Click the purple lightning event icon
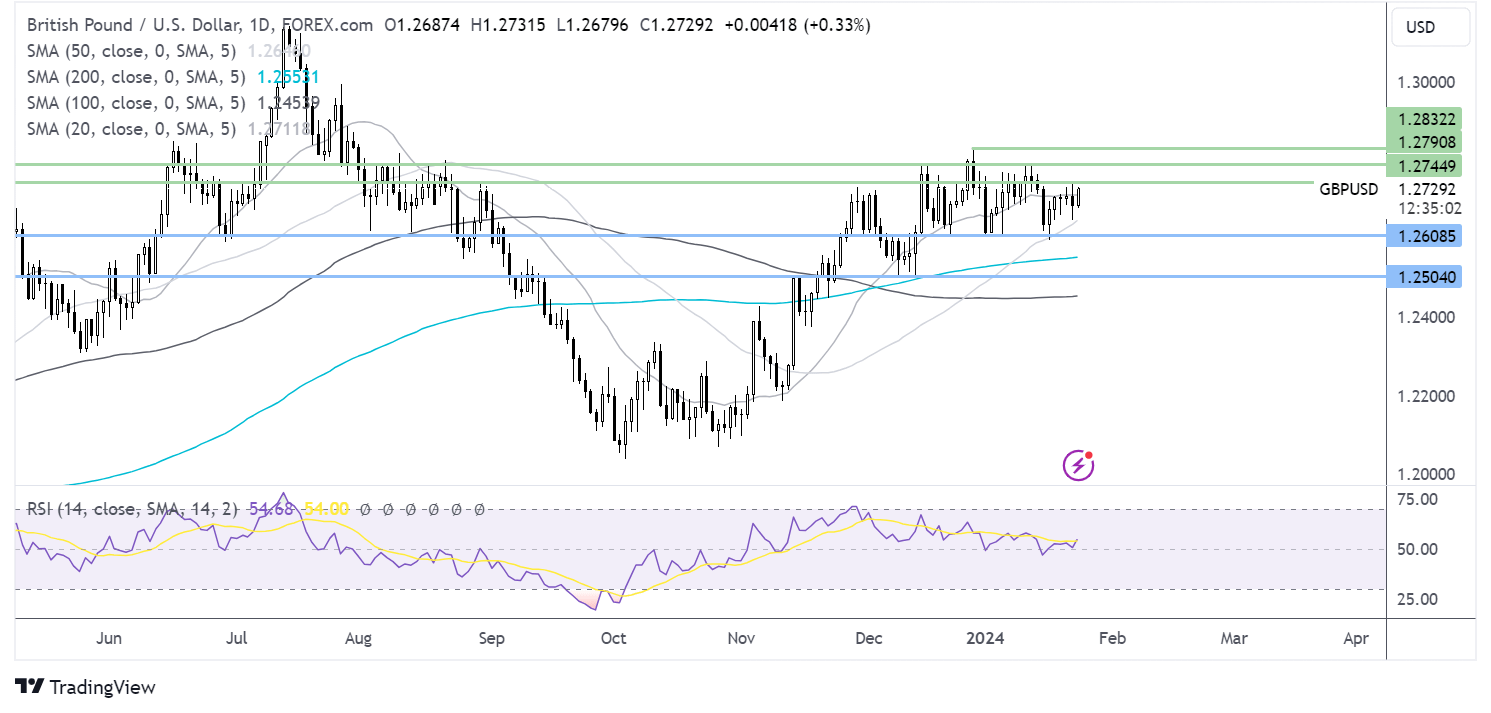This screenshot has height=713, width=1491. pos(1077,464)
